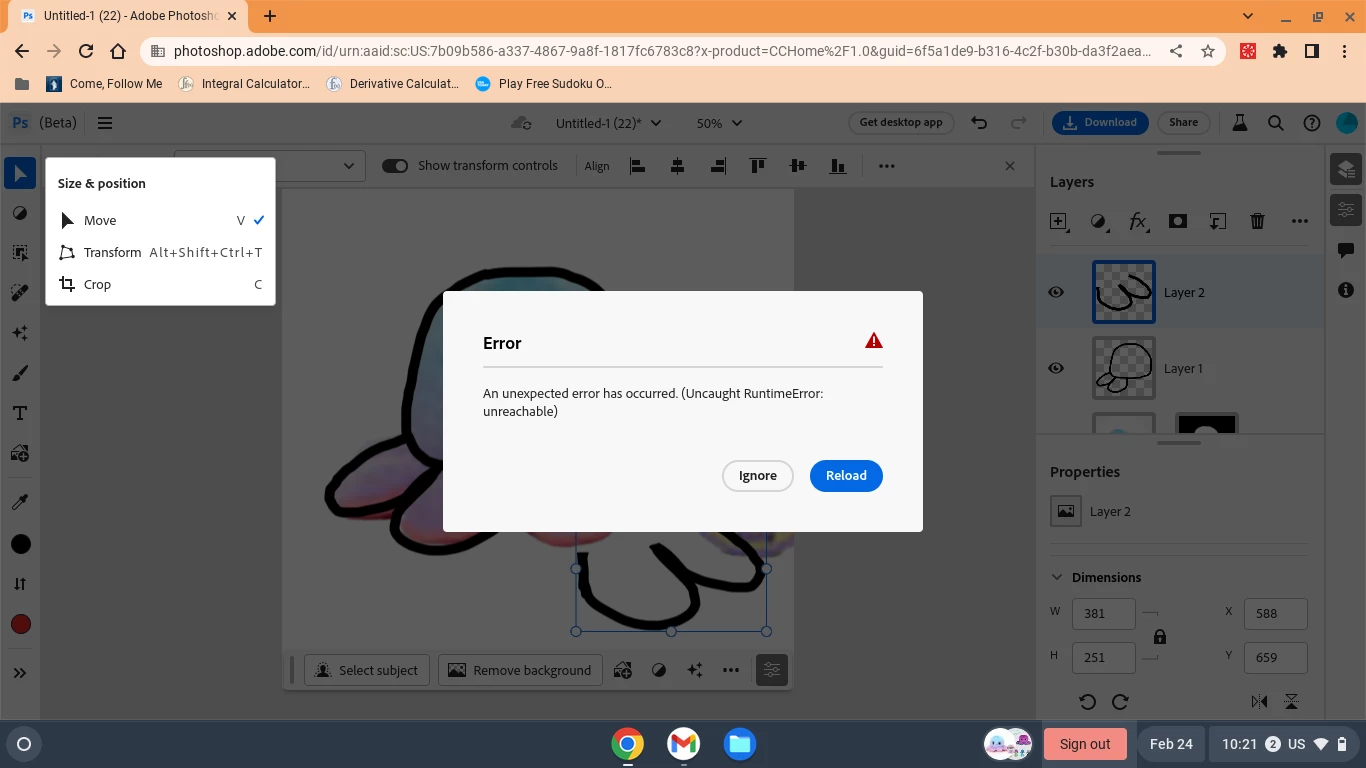Choose Move in Size & position menu

click(x=160, y=220)
